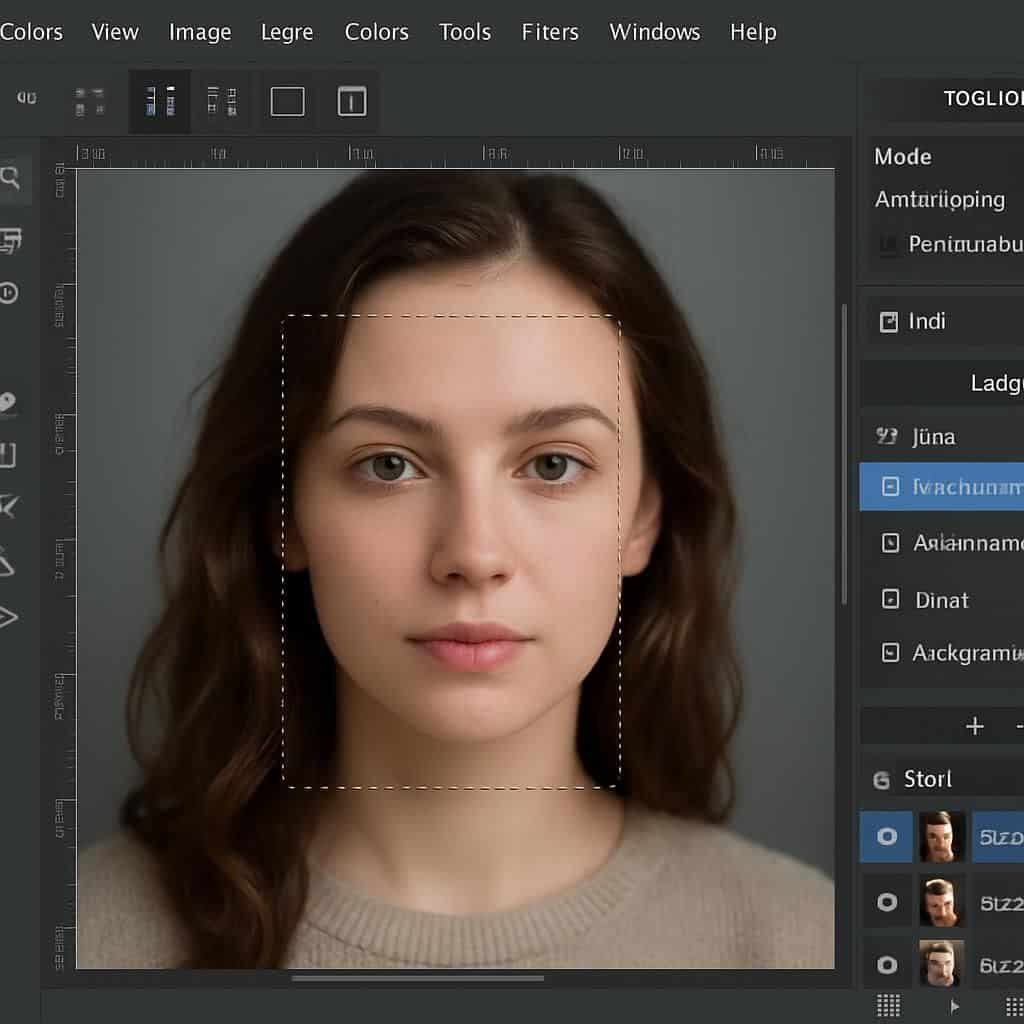Click the face thumbnail in the 6lz2 row
The width and height of the screenshot is (1024, 1024).
coord(941,963)
